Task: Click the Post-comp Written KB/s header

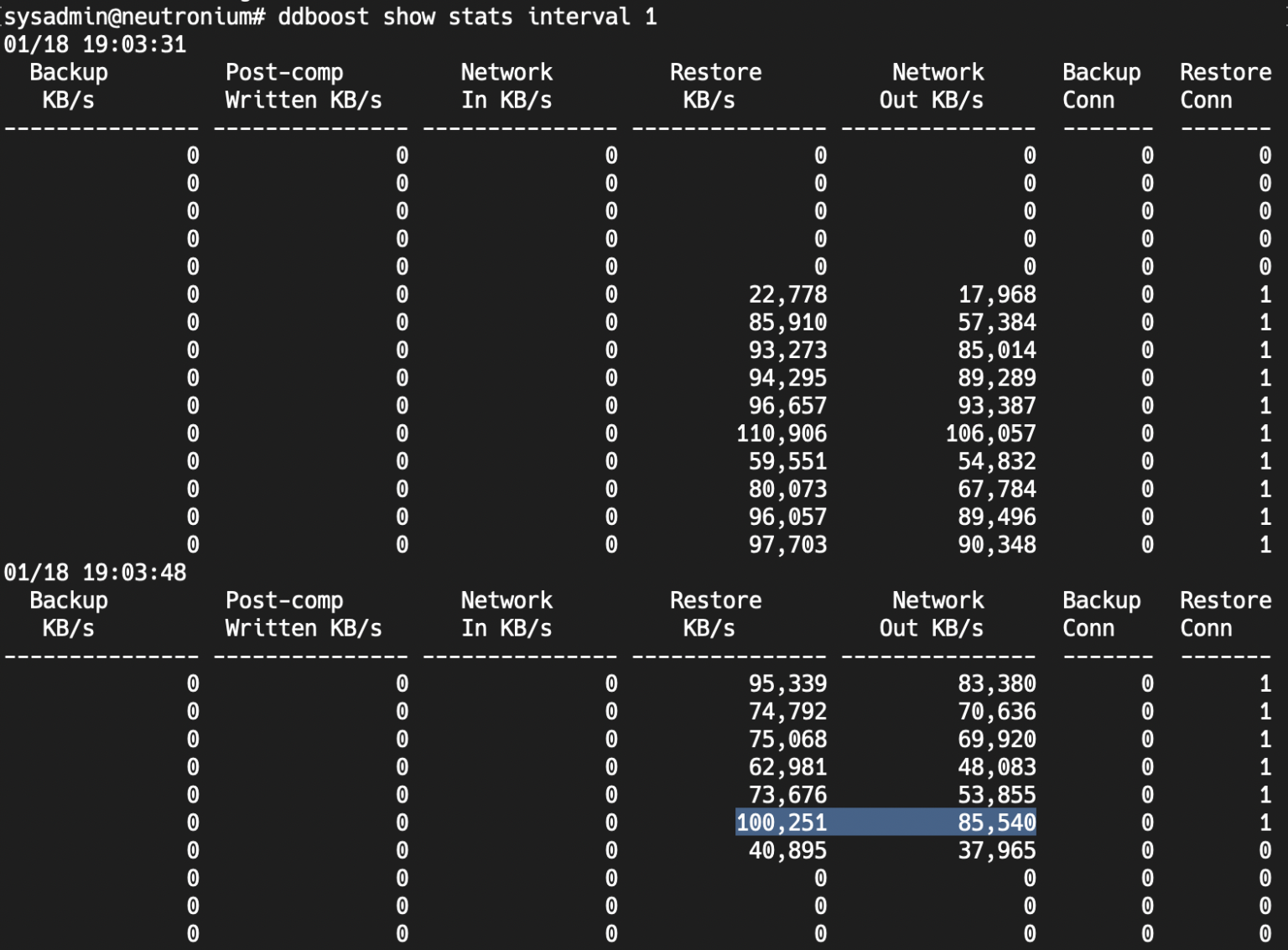Action: click(x=285, y=86)
